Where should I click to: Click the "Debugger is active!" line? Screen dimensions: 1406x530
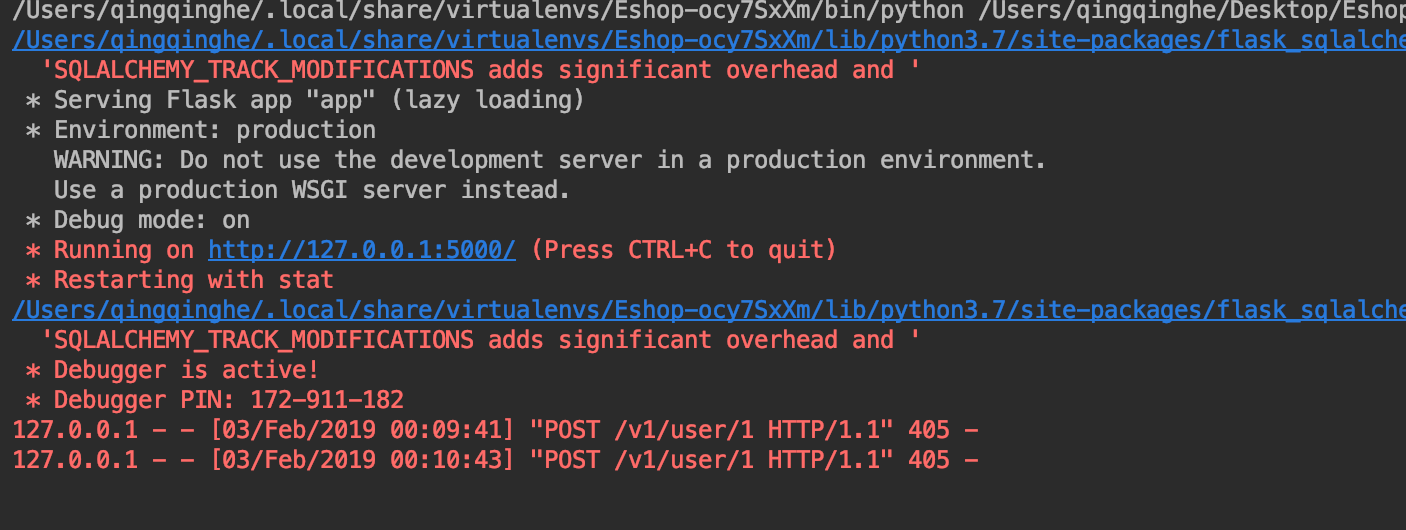pos(186,370)
